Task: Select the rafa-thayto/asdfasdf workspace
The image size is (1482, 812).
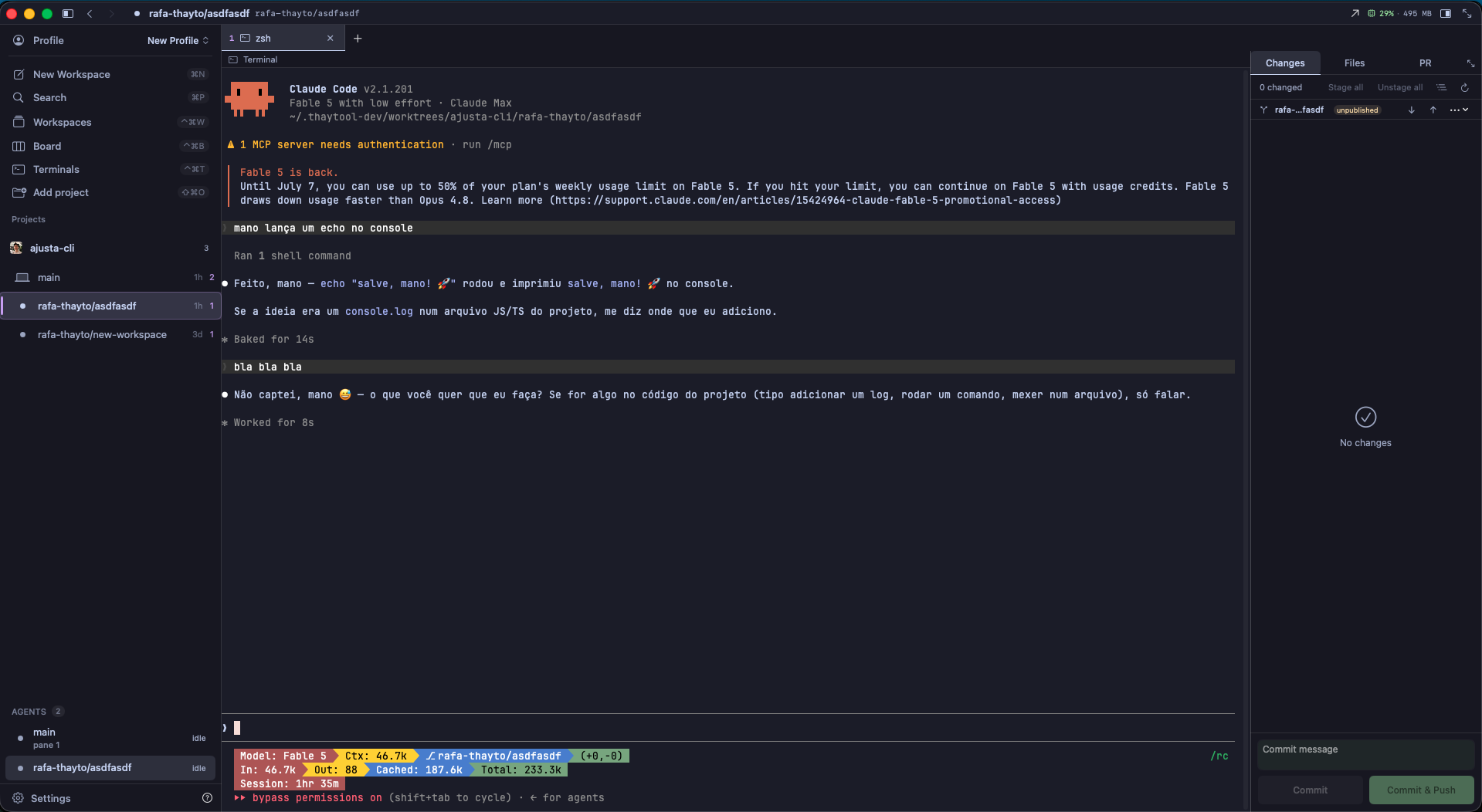Action: [x=110, y=306]
